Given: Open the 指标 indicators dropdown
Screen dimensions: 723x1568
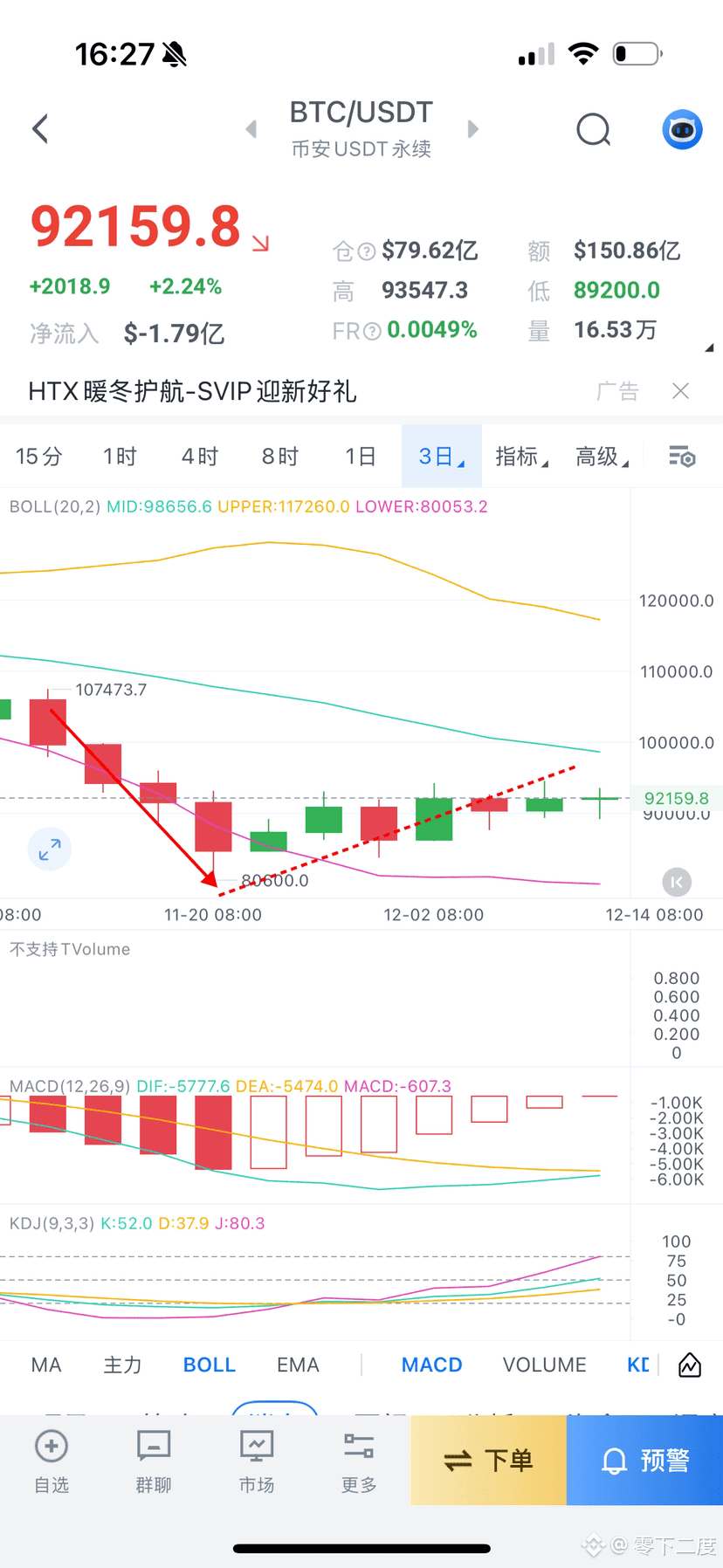Looking at the screenshot, I should (520, 457).
